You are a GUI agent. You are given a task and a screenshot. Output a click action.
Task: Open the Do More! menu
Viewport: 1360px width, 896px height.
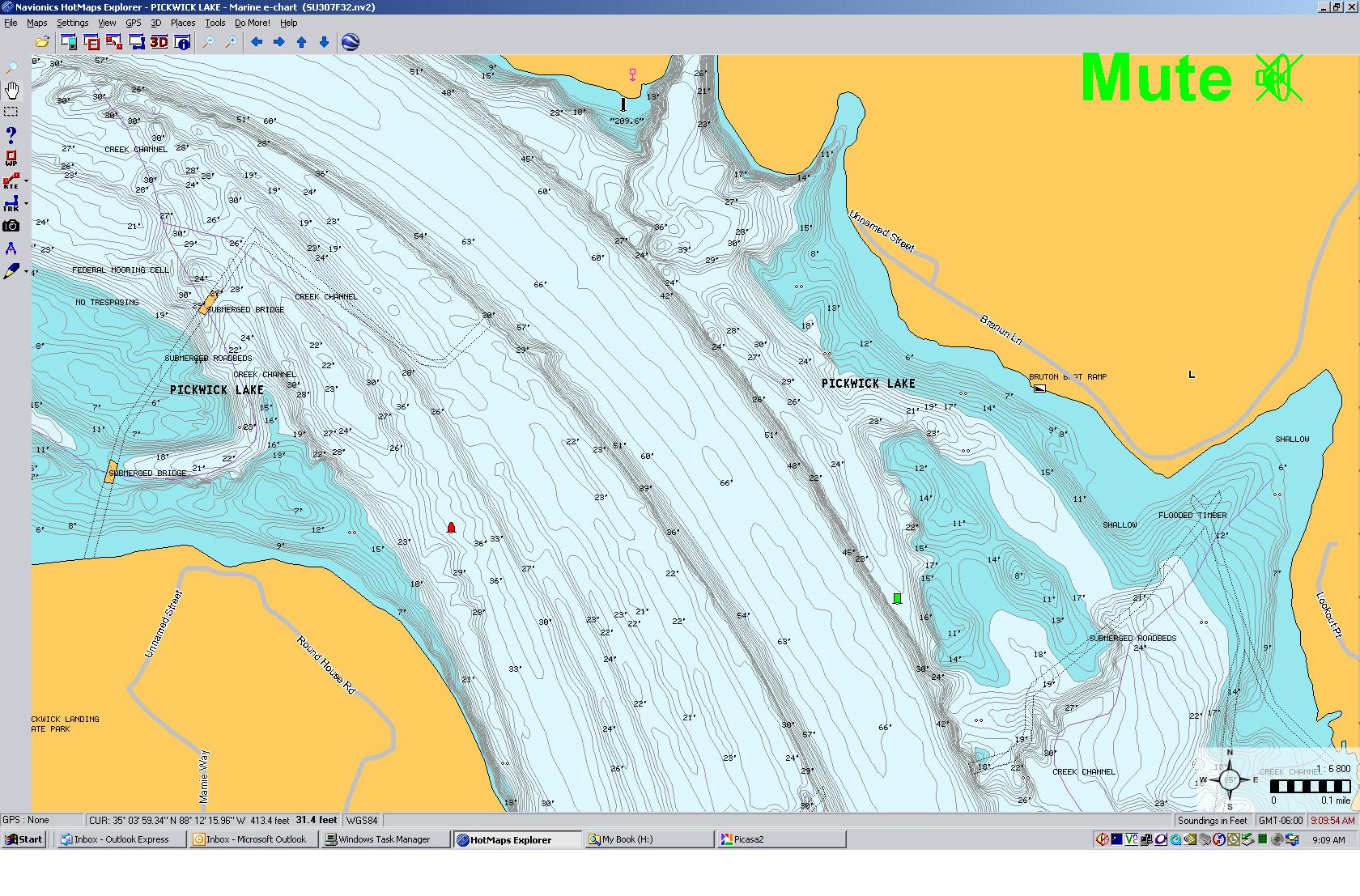252,23
